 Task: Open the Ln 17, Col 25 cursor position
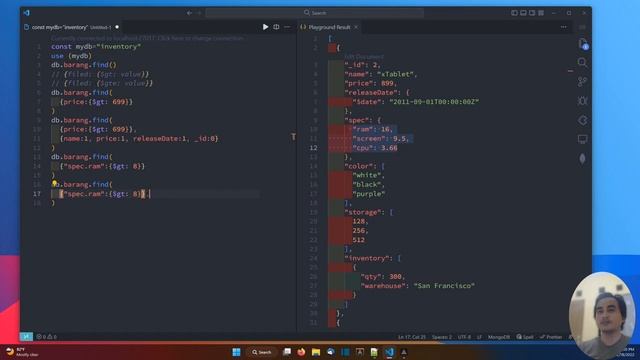pos(412,337)
